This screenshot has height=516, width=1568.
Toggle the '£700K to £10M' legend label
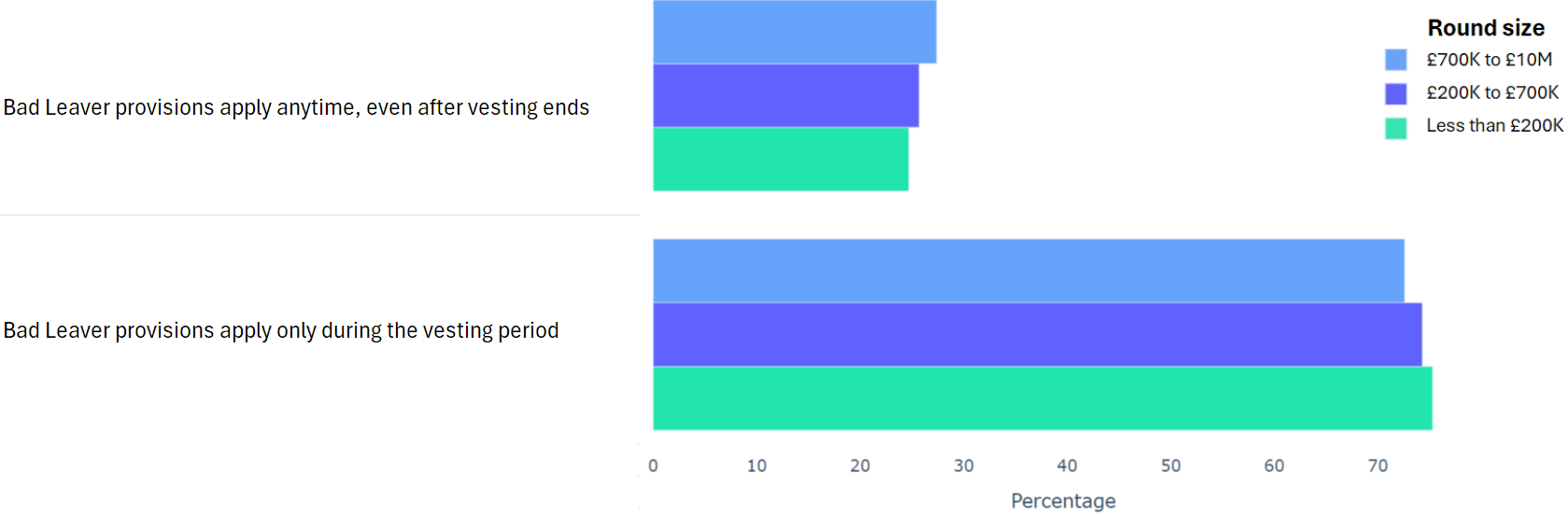coord(1489,60)
